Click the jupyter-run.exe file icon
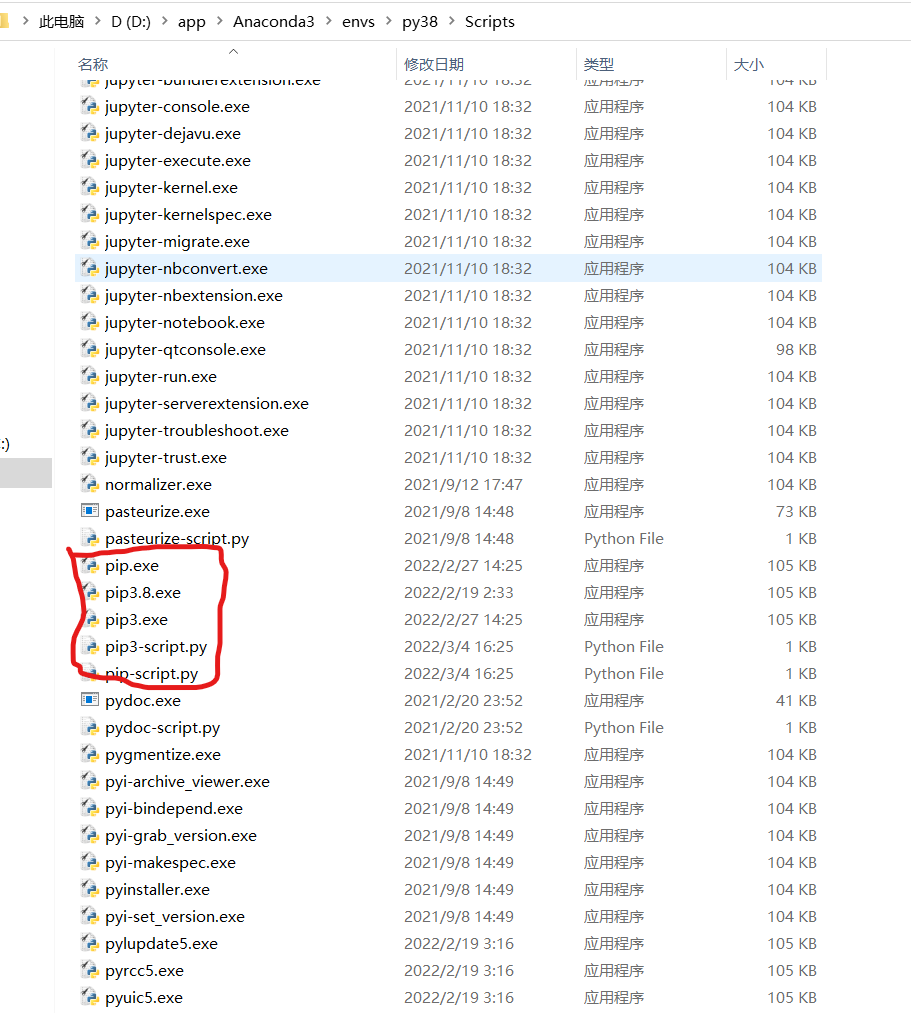Screen dimensions: 911x1013 coord(90,376)
